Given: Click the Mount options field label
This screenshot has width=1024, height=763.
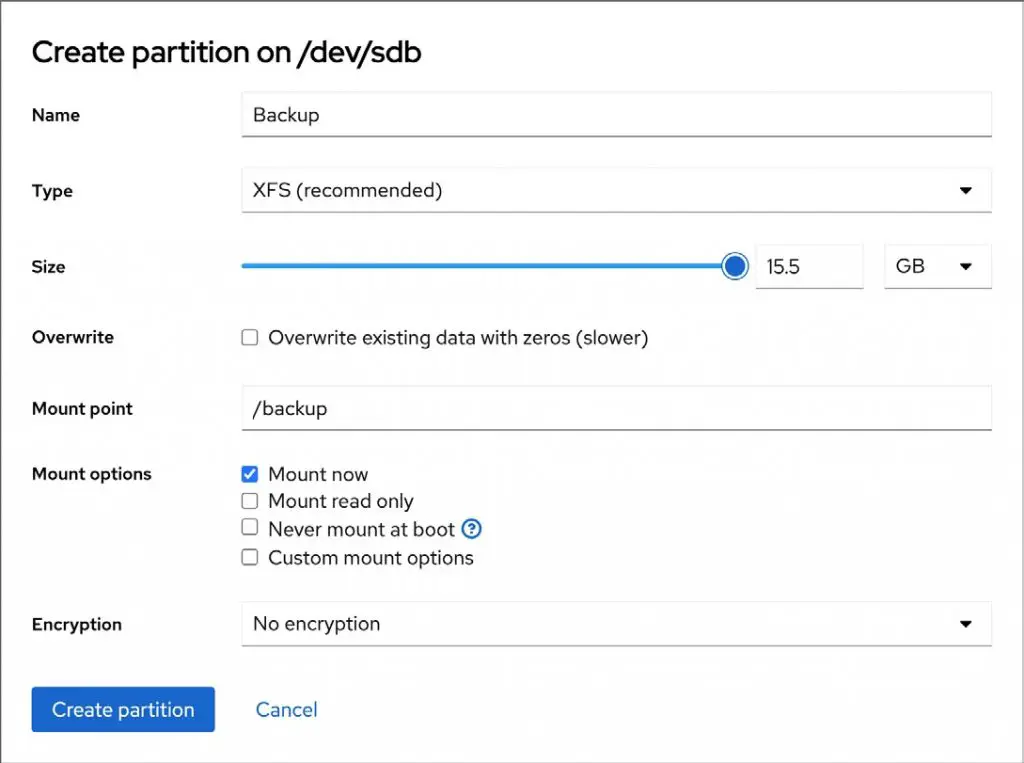Looking at the screenshot, I should [x=92, y=474].
